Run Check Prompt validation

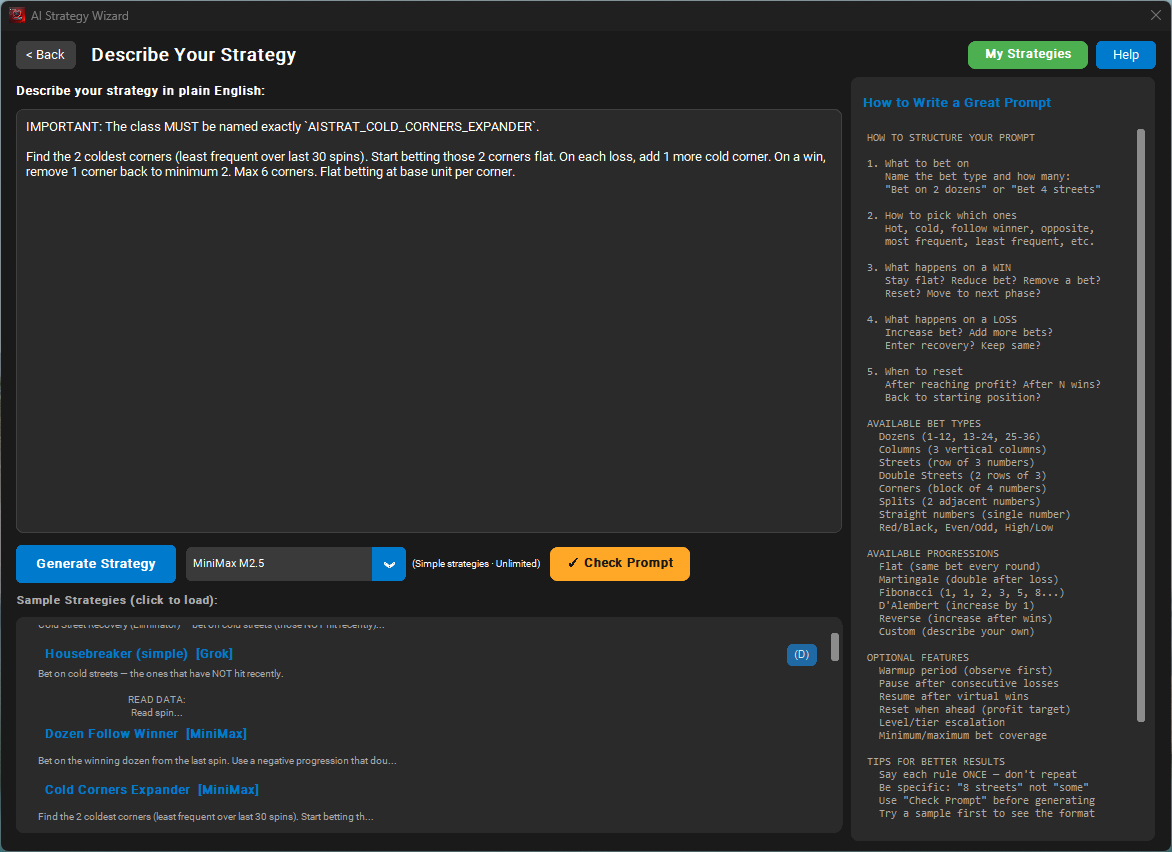tap(619, 564)
